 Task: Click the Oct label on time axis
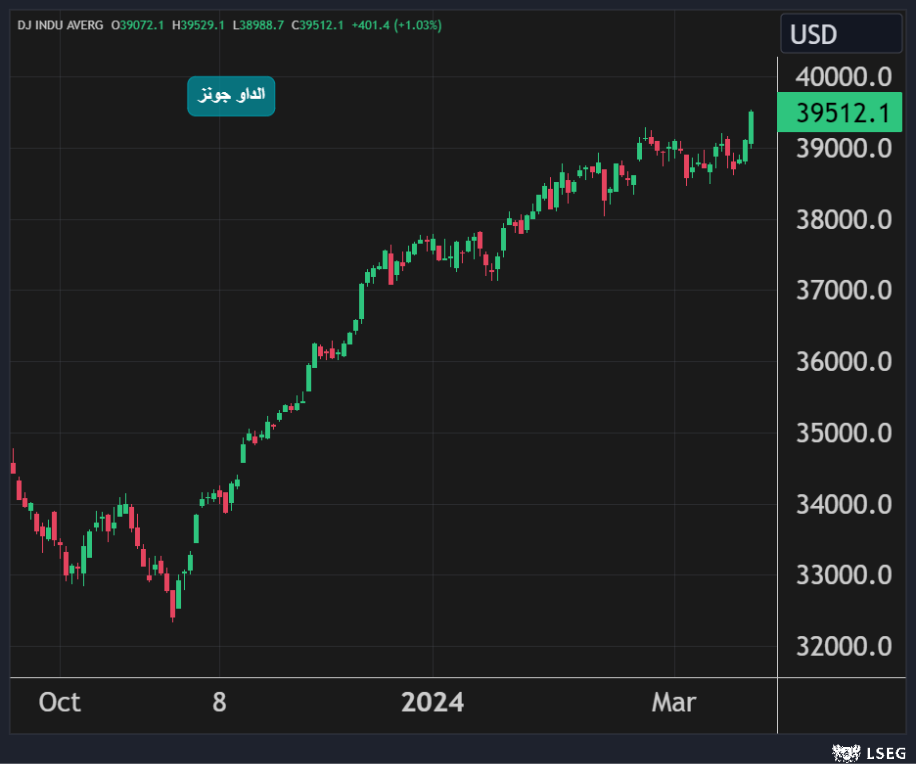pos(59,703)
